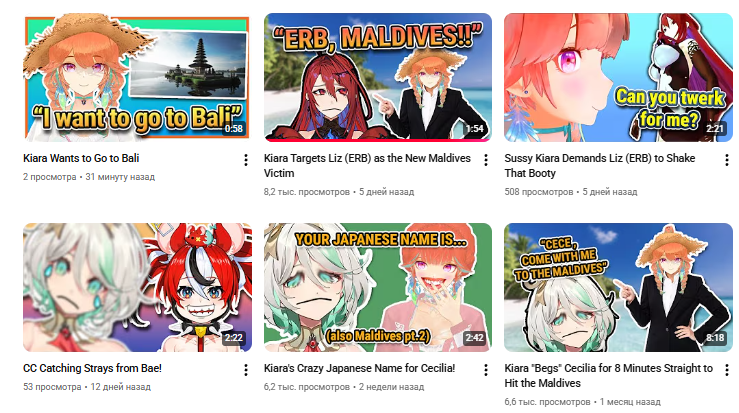Screen dimensions: 739x413
Task: Open three-dot menu for CC Catching Strays from Bae
Action: pyautogui.click(x=246, y=370)
